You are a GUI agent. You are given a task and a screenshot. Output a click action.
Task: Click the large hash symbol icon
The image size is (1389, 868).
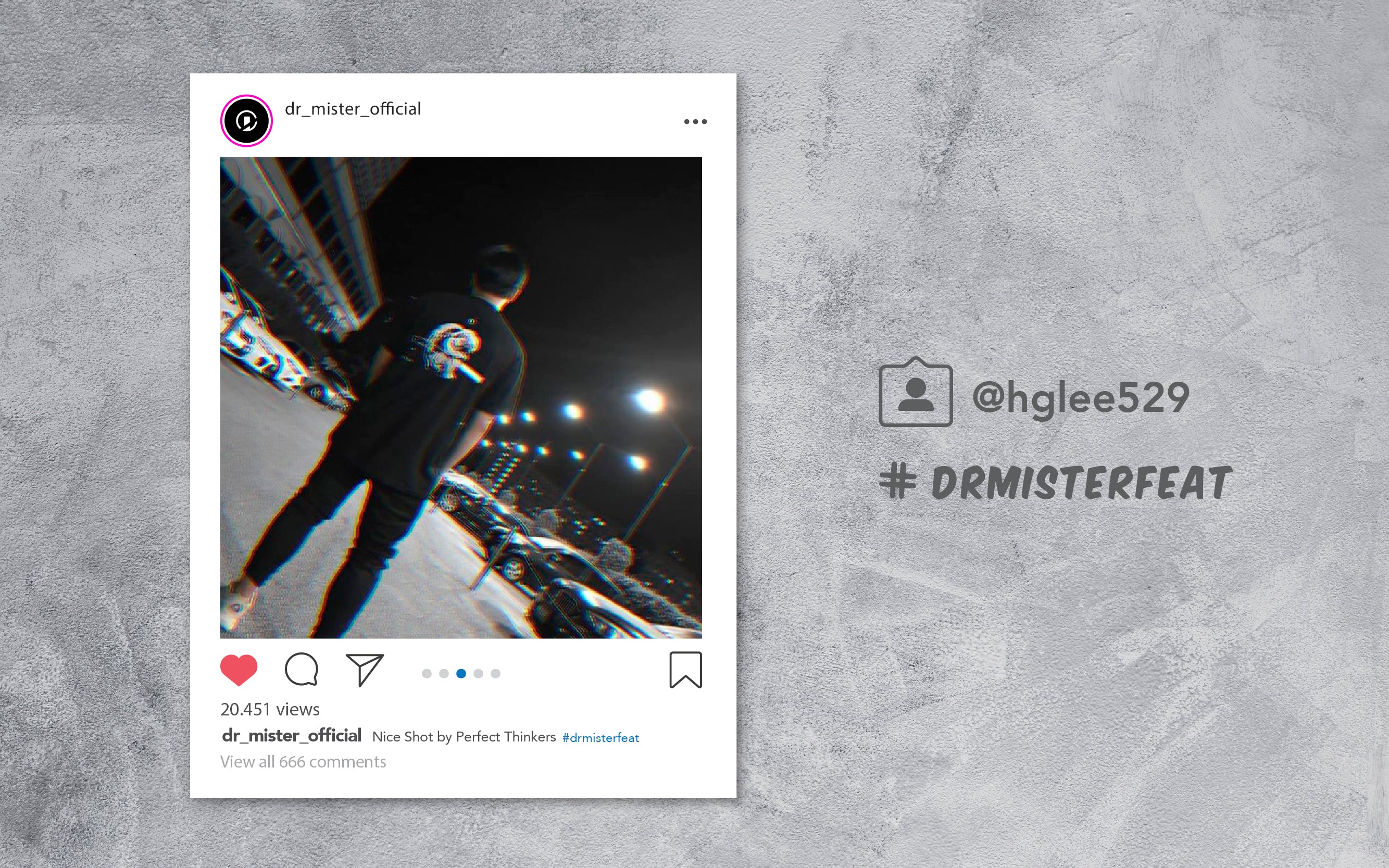pyautogui.click(x=898, y=481)
